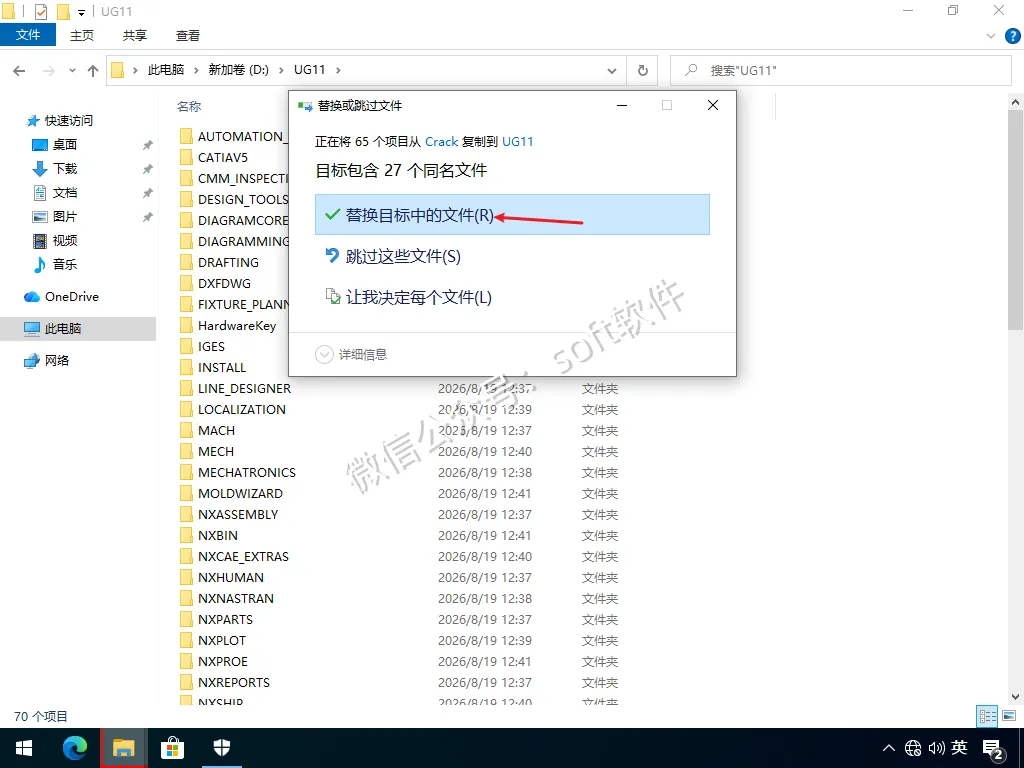The width and height of the screenshot is (1024, 768).
Task: Select the NXPARTS folder
Action: click(x=225, y=619)
